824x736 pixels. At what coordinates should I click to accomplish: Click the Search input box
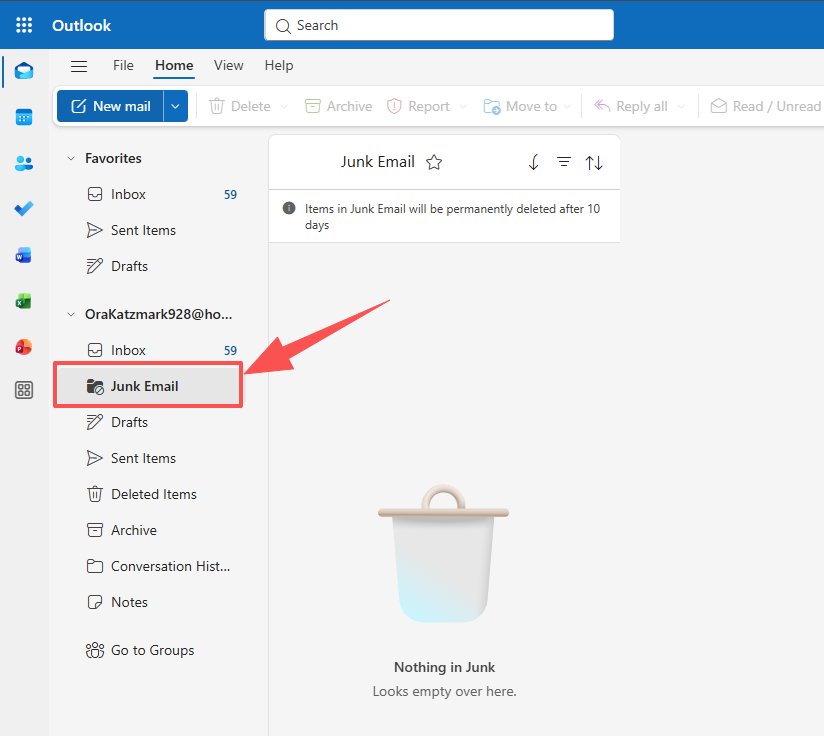pos(439,25)
